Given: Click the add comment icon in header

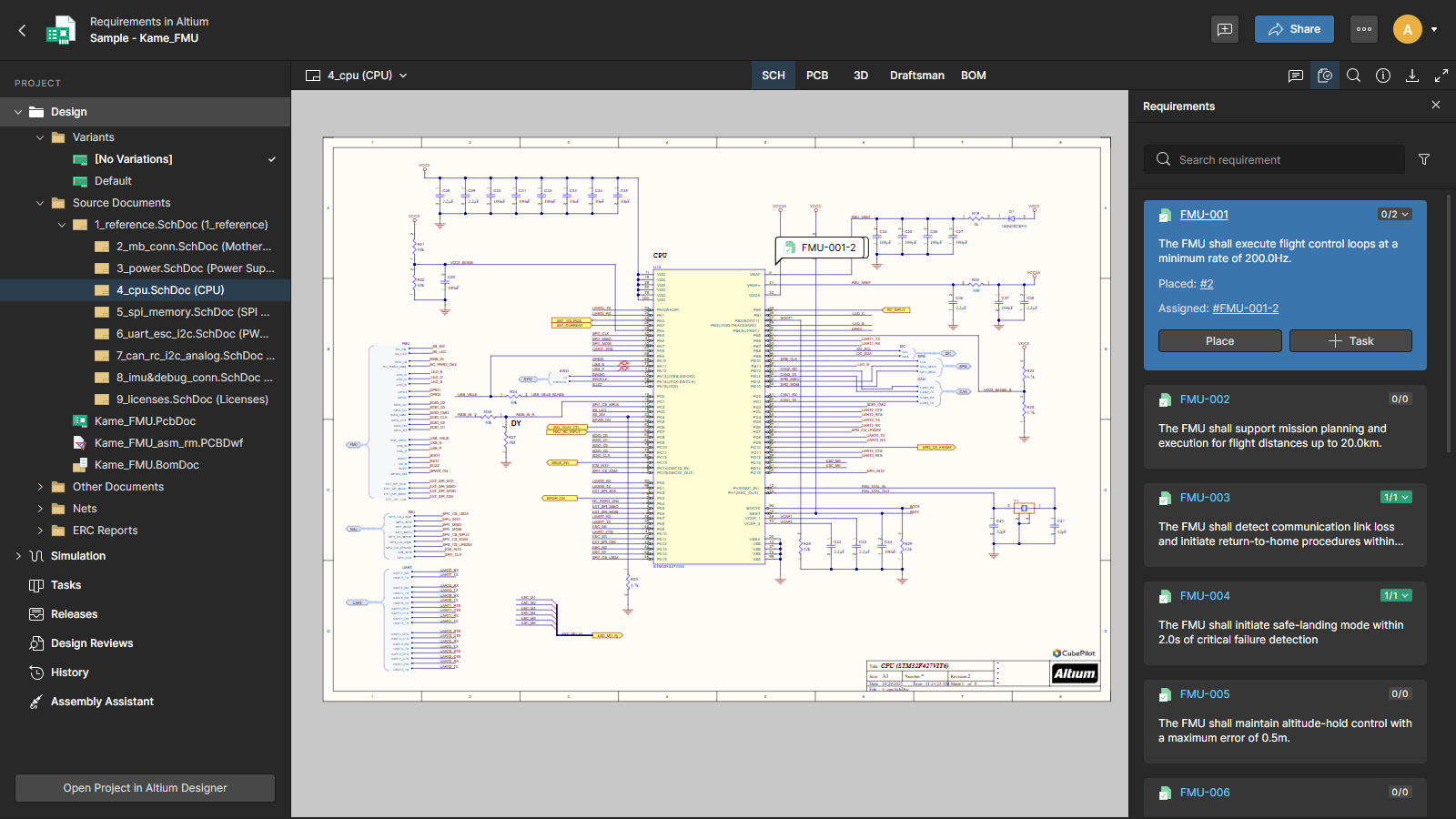Looking at the screenshot, I should tap(1225, 29).
